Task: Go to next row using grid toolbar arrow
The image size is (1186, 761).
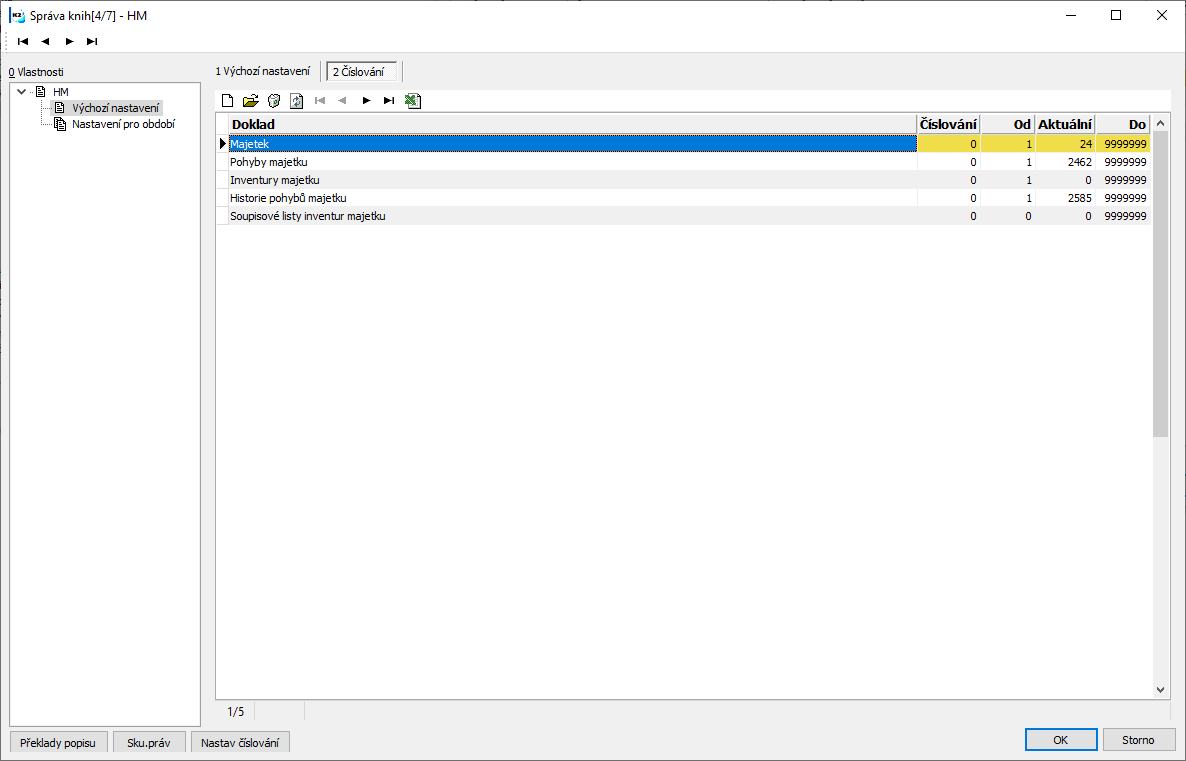Action: tap(366, 101)
